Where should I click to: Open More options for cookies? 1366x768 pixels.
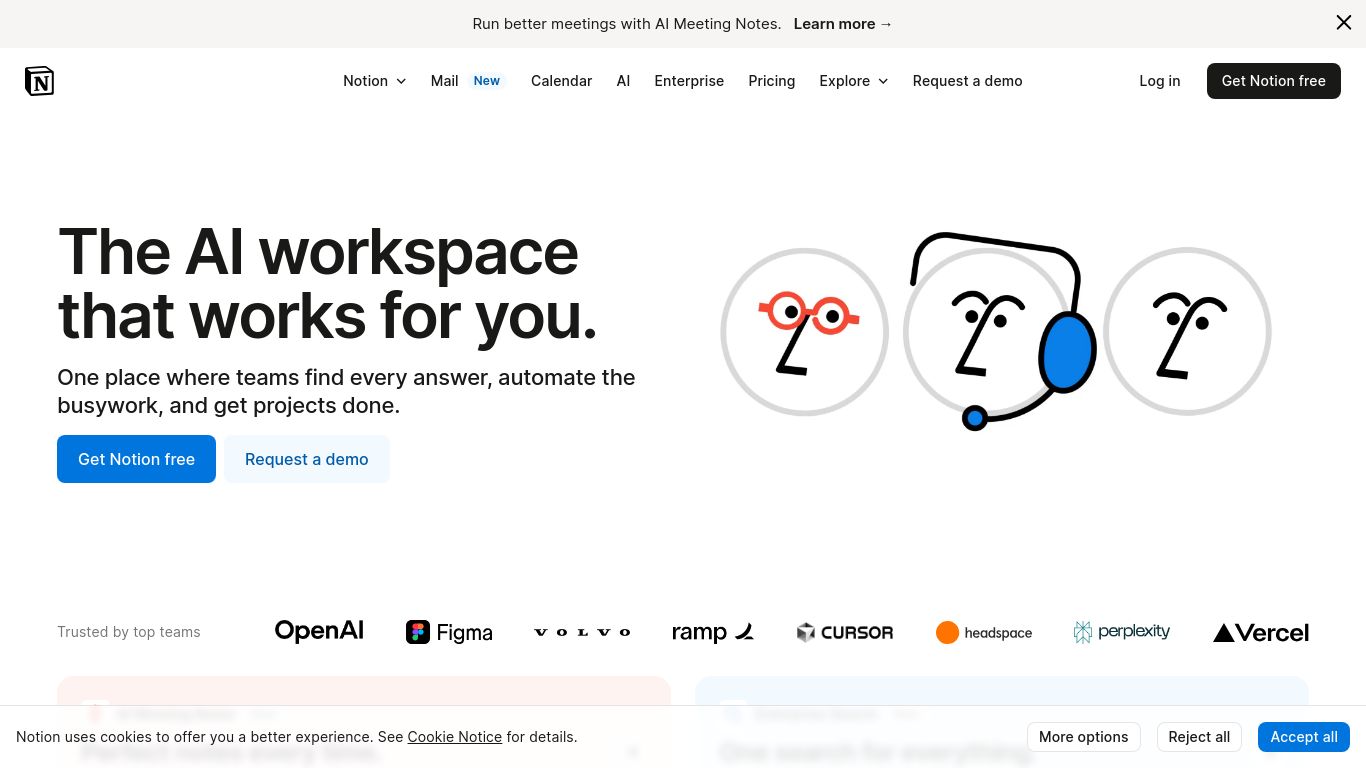pyautogui.click(x=1084, y=737)
